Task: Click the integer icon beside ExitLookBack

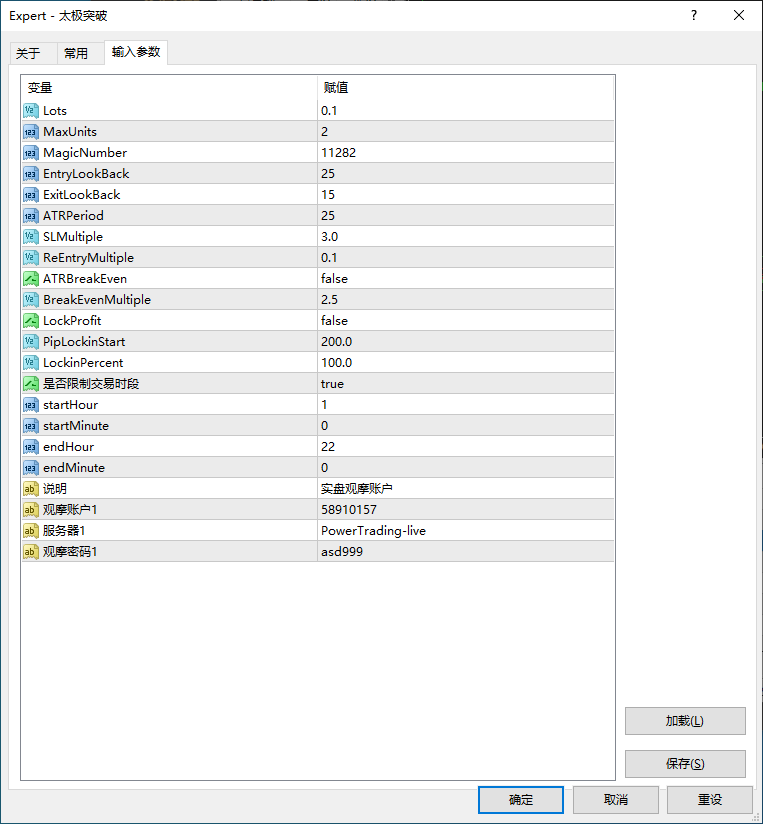Action: coord(30,194)
